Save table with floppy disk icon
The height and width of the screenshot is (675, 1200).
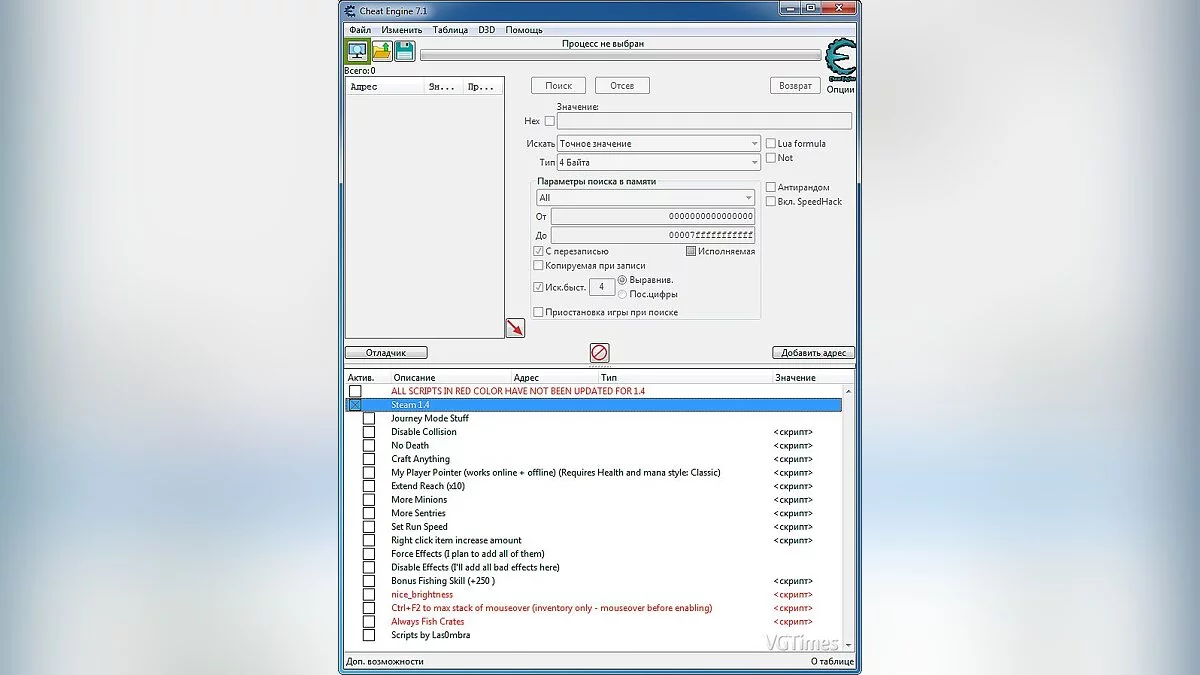click(404, 51)
